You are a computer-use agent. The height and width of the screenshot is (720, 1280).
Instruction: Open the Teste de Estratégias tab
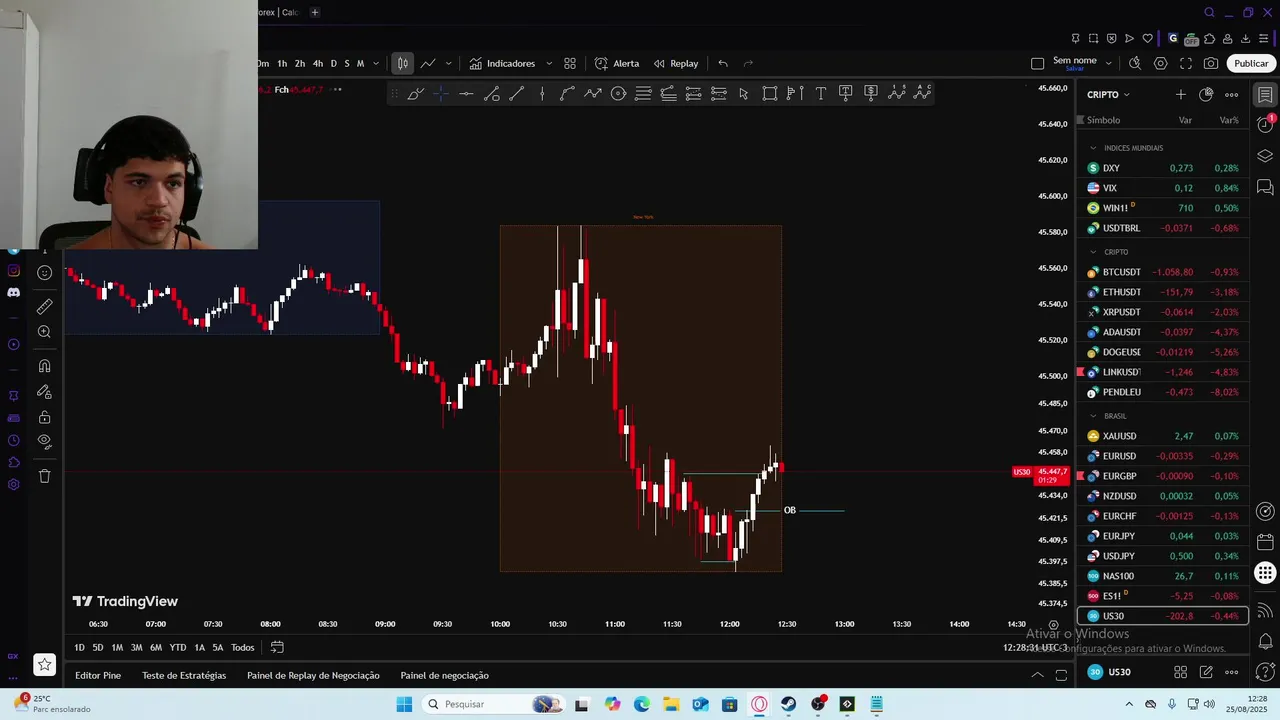tap(184, 675)
